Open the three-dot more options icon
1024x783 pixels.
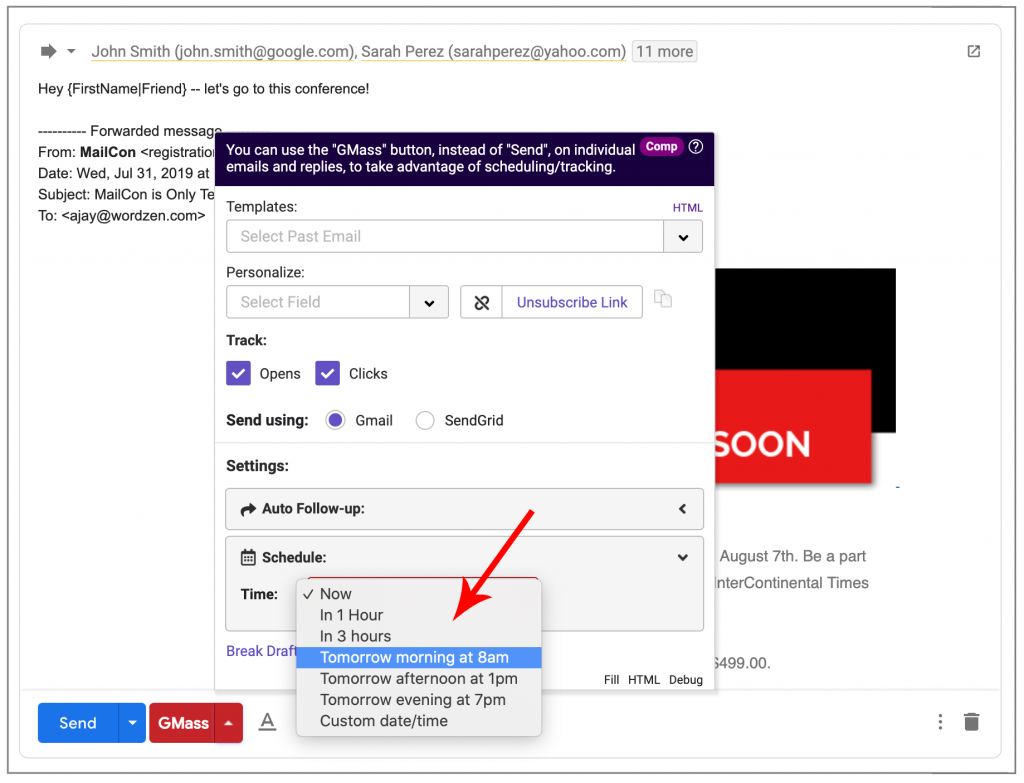tap(938, 721)
